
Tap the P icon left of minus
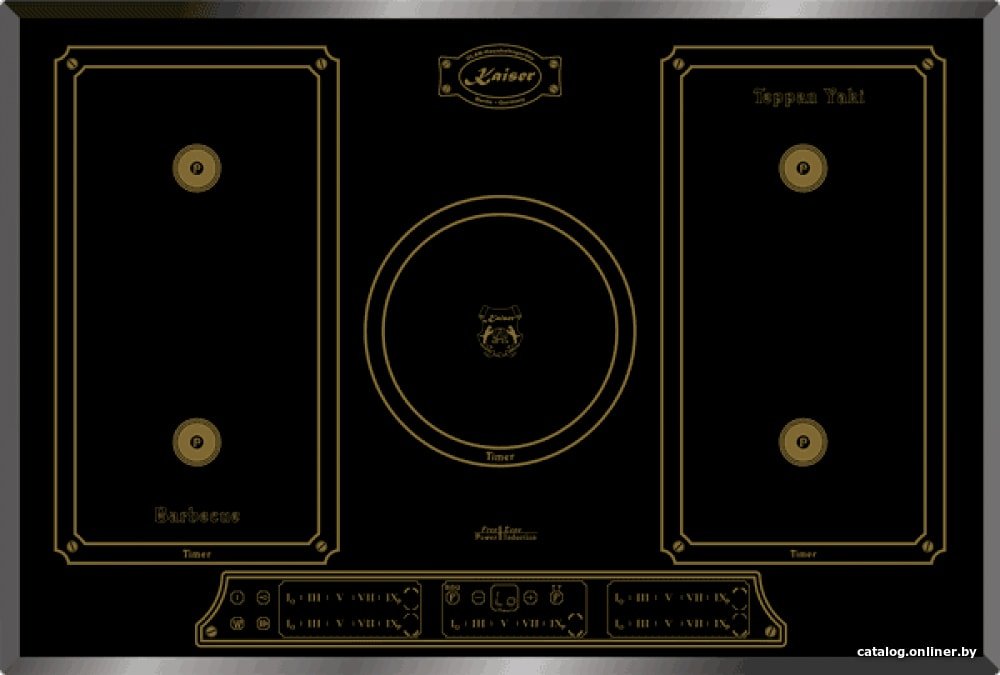click(x=452, y=597)
